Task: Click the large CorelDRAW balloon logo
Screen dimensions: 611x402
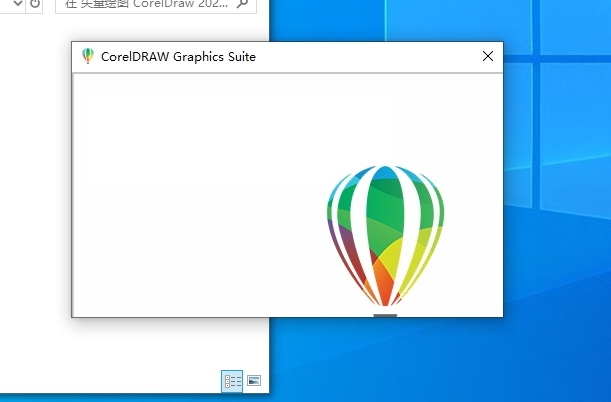Action: click(385, 236)
